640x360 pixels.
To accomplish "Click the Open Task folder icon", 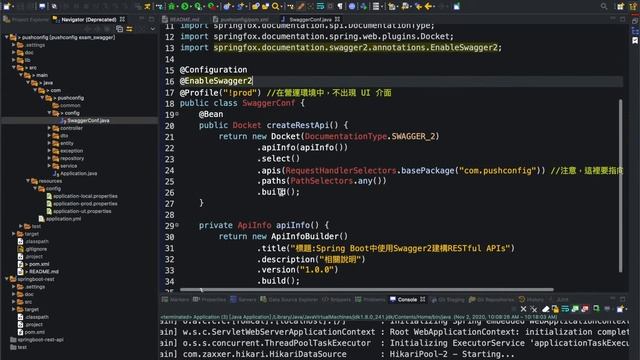I will tap(265, 6).
